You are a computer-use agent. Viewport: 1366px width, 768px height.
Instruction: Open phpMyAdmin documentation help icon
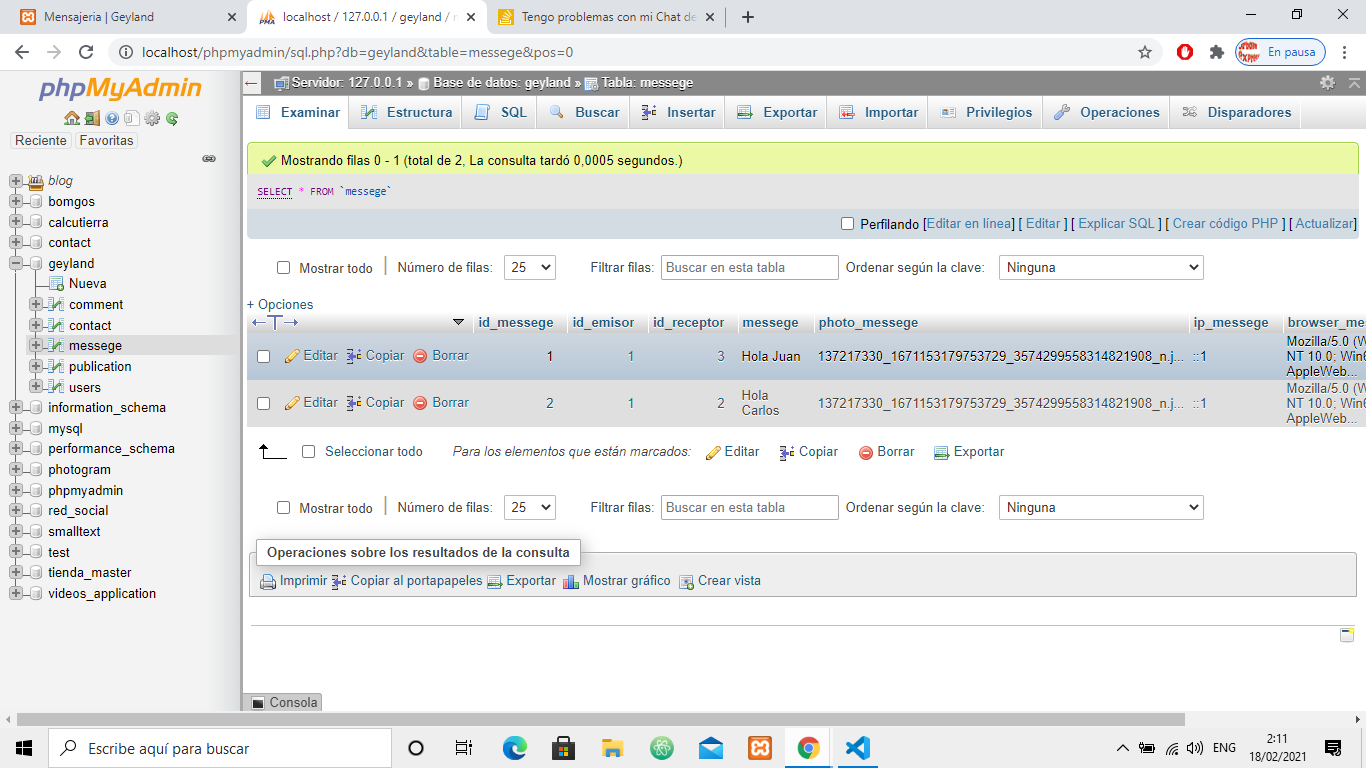pos(112,118)
